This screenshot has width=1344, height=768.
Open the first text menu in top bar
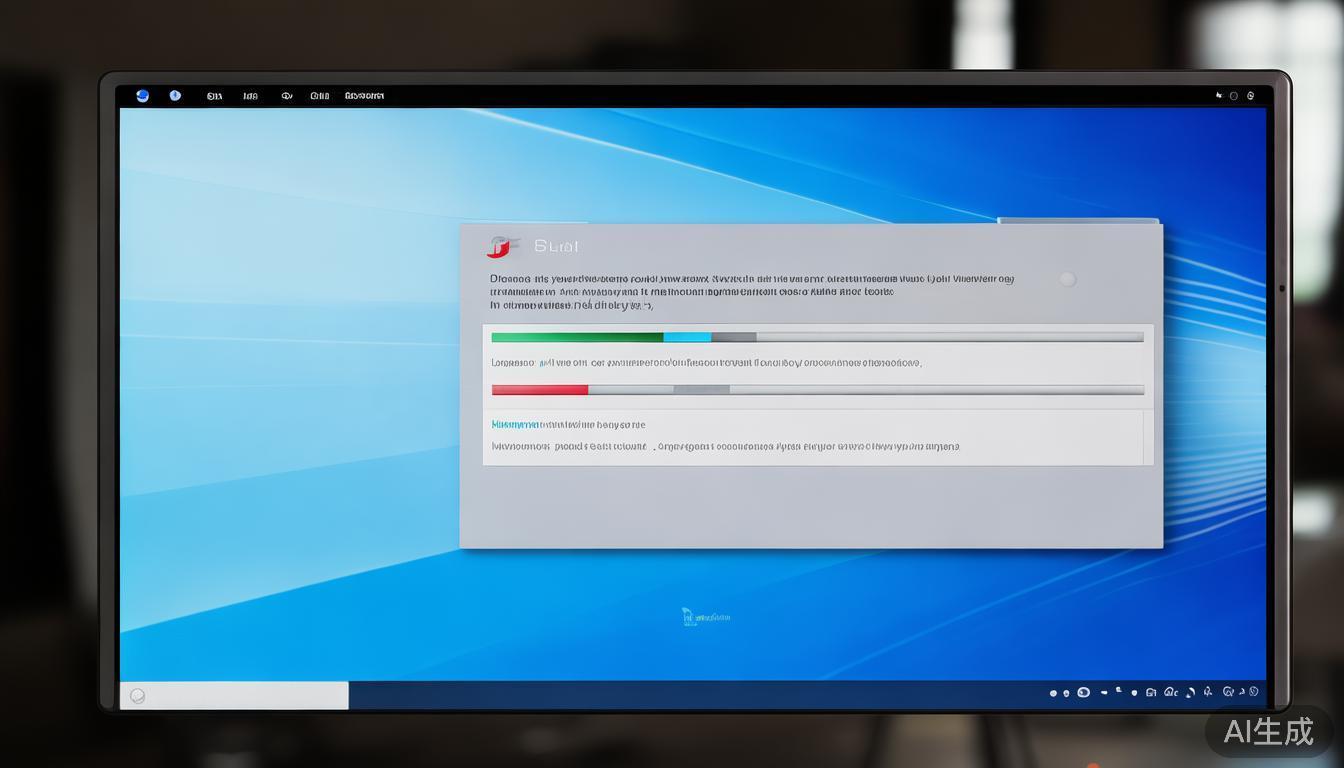click(214, 96)
